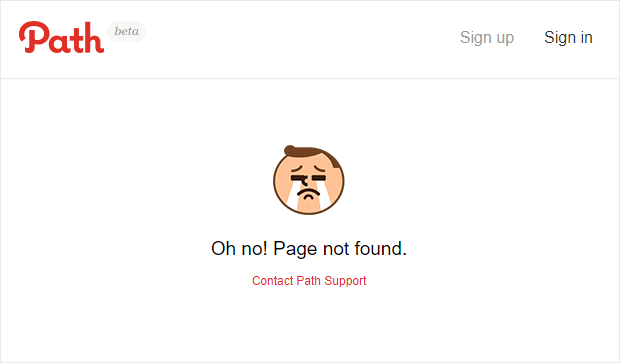Viewport: 620px width, 363px height.
Task: Click the beta badge beside the logo
Action: 127,31
